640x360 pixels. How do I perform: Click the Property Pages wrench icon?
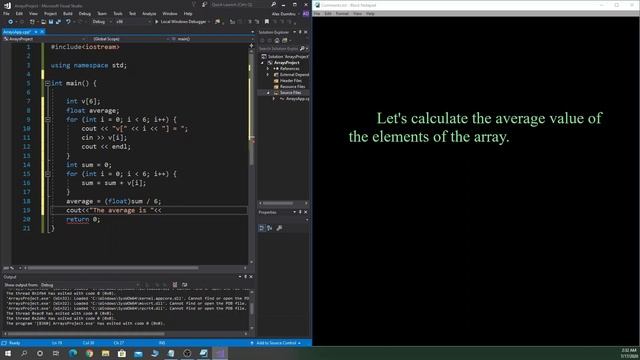279,228
